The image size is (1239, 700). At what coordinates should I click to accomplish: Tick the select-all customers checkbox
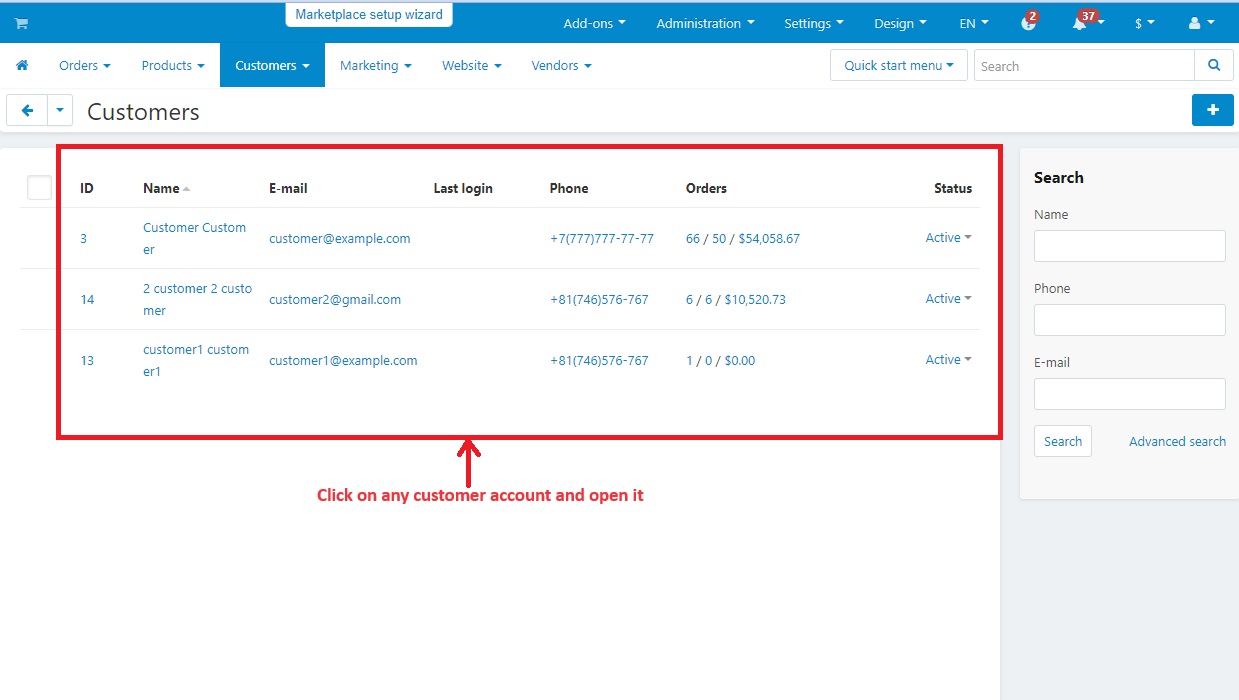[39, 187]
